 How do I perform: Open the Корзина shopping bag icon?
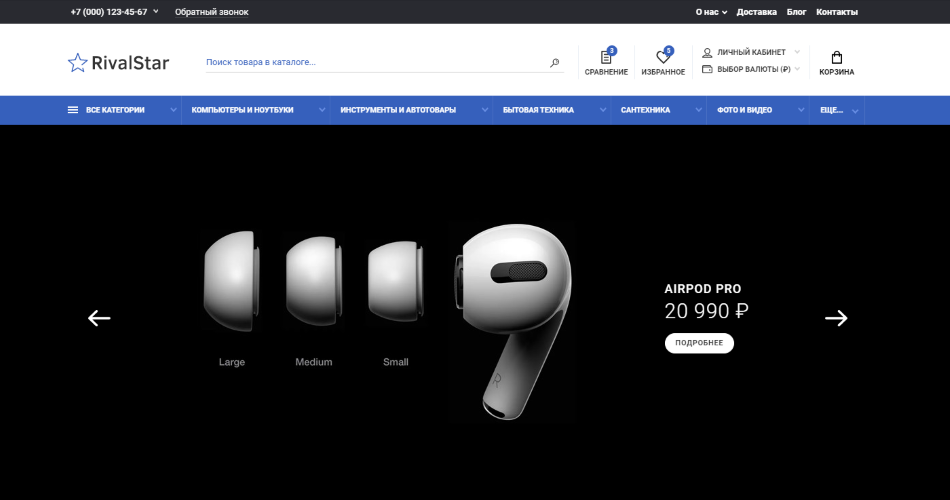click(837, 58)
